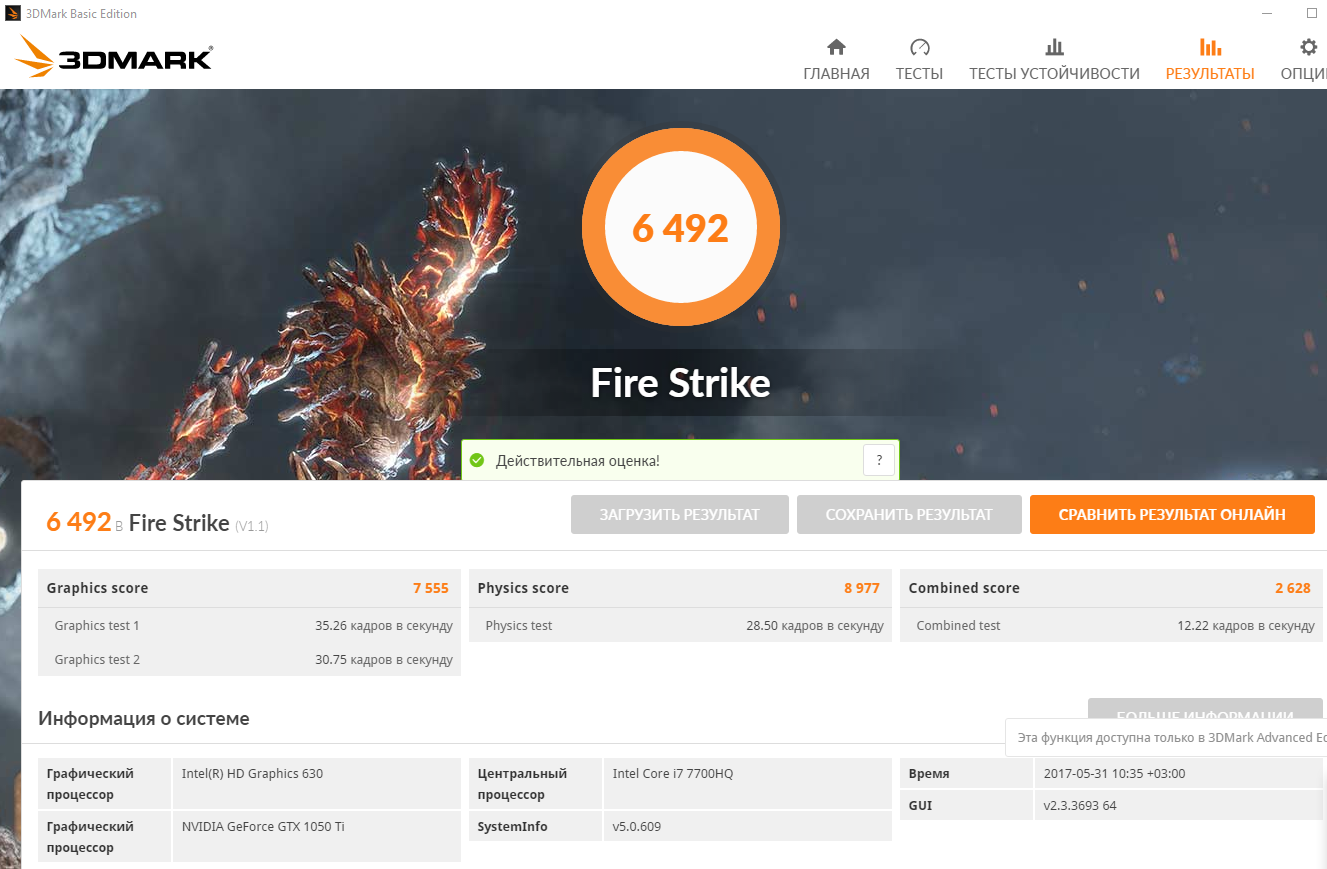Screen dimensions: 1327x869
Task: Select the 35.26 кадров в секунду value
Action: 384,626
